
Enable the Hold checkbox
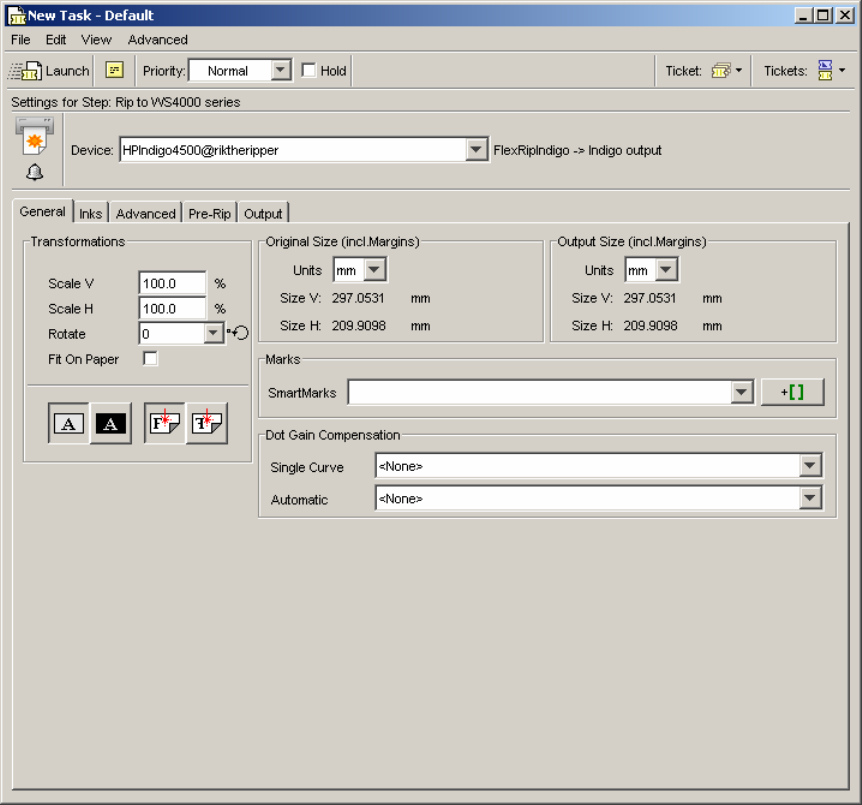(309, 71)
